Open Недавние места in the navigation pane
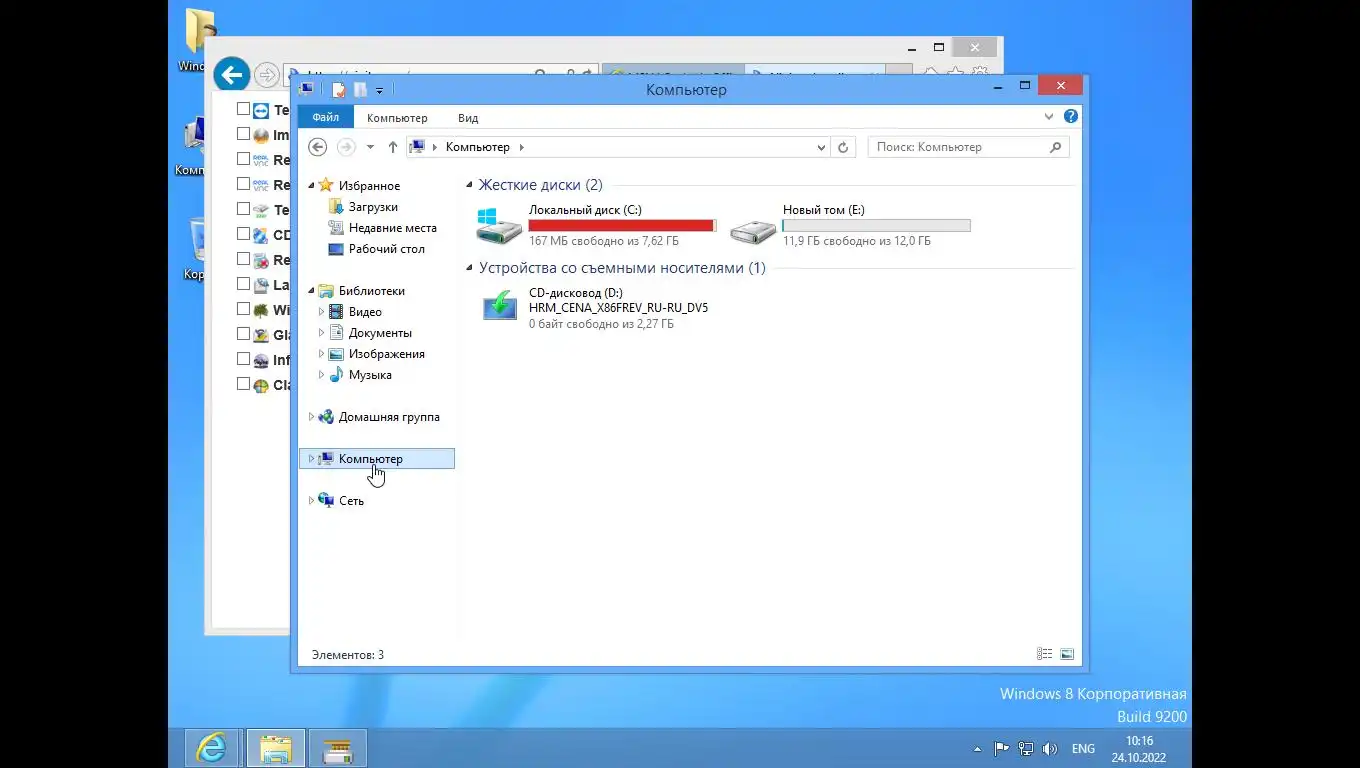 (x=392, y=228)
